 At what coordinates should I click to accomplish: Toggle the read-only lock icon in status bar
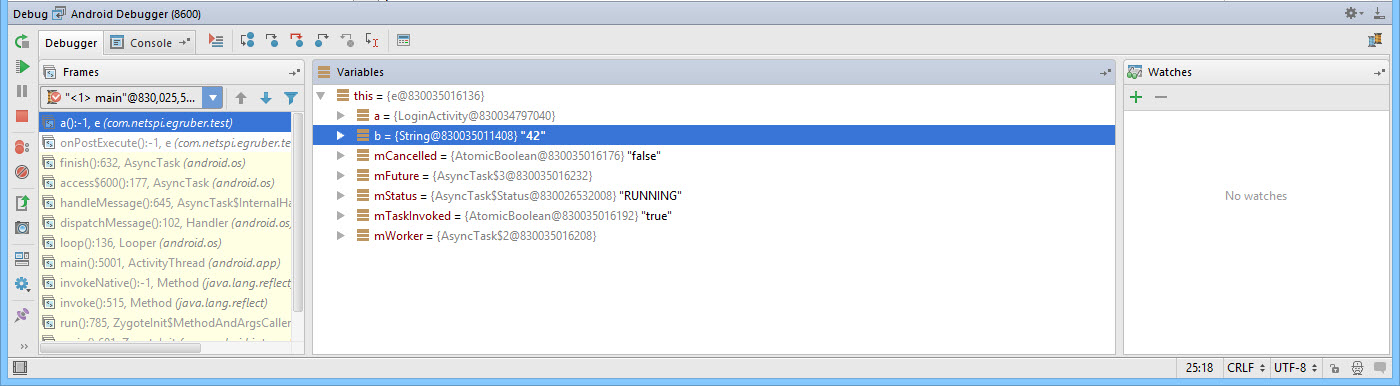tap(1335, 369)
